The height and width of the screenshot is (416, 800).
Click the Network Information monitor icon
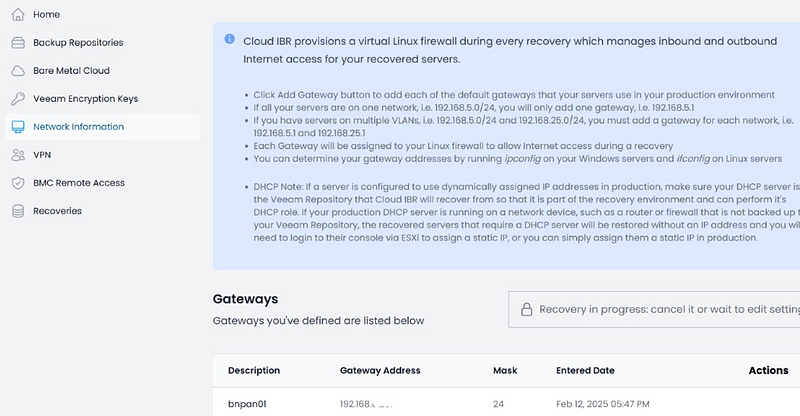[x=17, y=127]
